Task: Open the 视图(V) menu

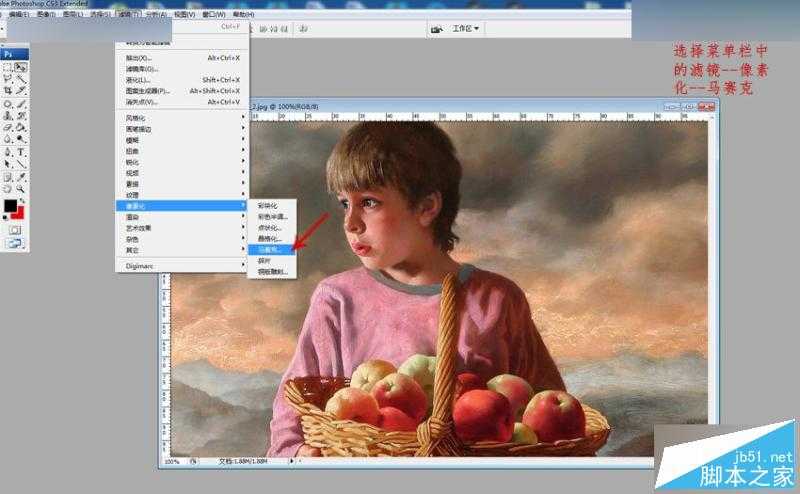Action: click(184, 14)
